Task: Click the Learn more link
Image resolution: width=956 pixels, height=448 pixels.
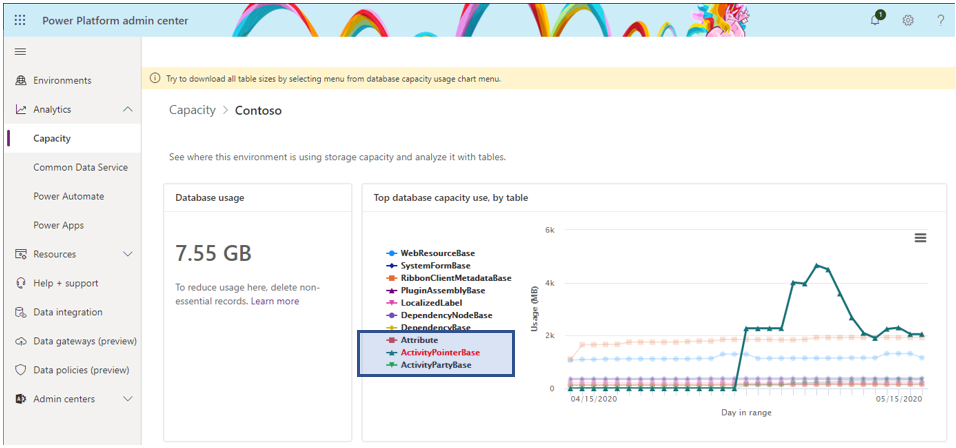Action: click(x=275, y=301)
